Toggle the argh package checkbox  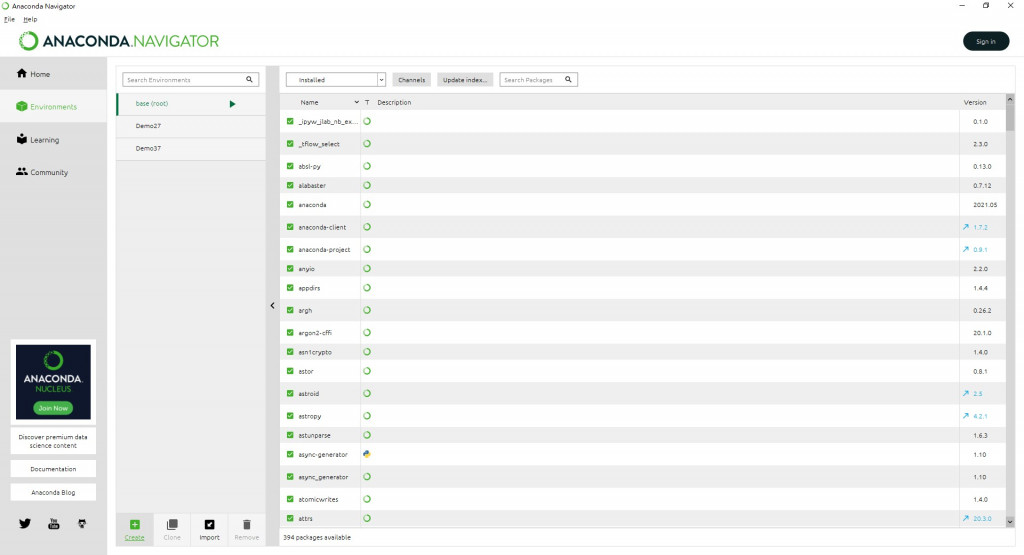click(290, 310)
